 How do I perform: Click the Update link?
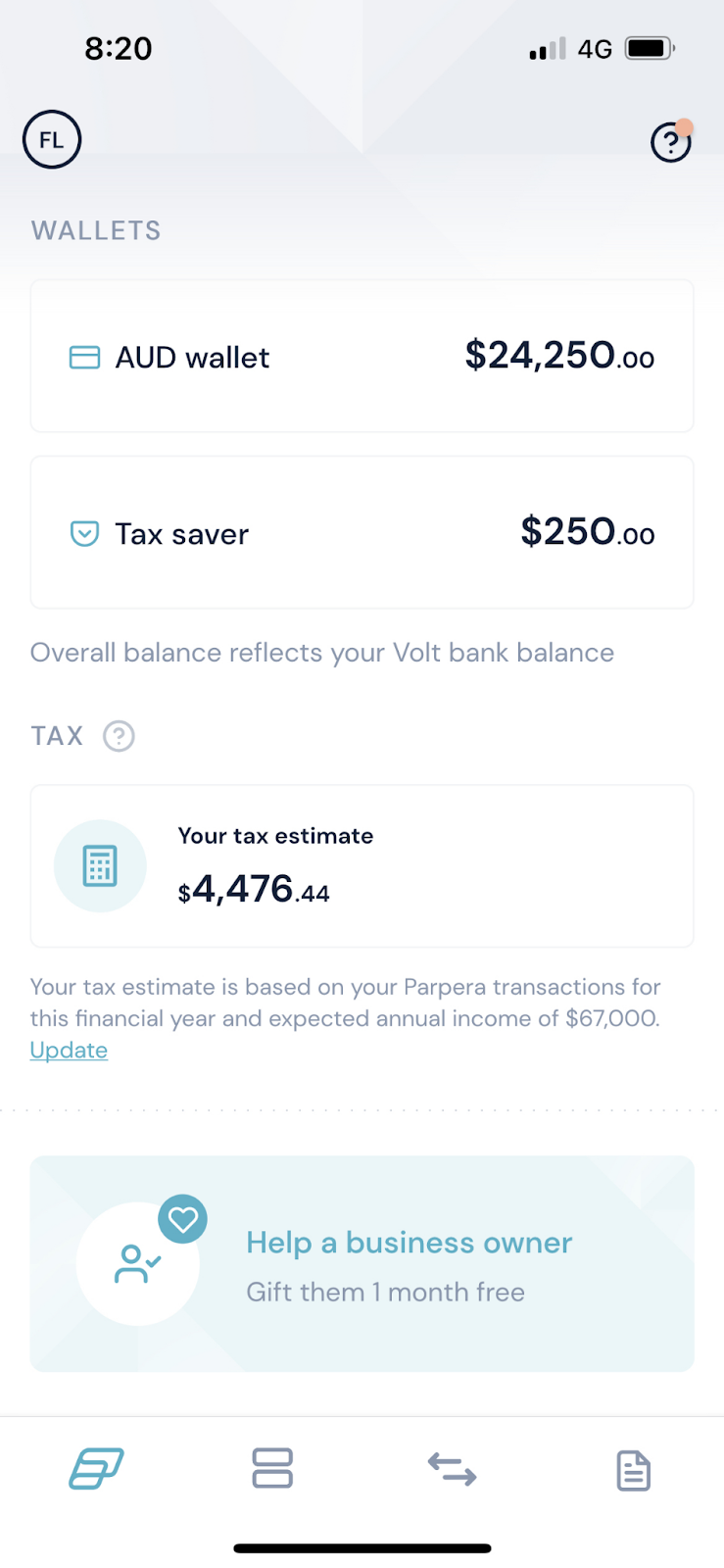point(69,1051)
